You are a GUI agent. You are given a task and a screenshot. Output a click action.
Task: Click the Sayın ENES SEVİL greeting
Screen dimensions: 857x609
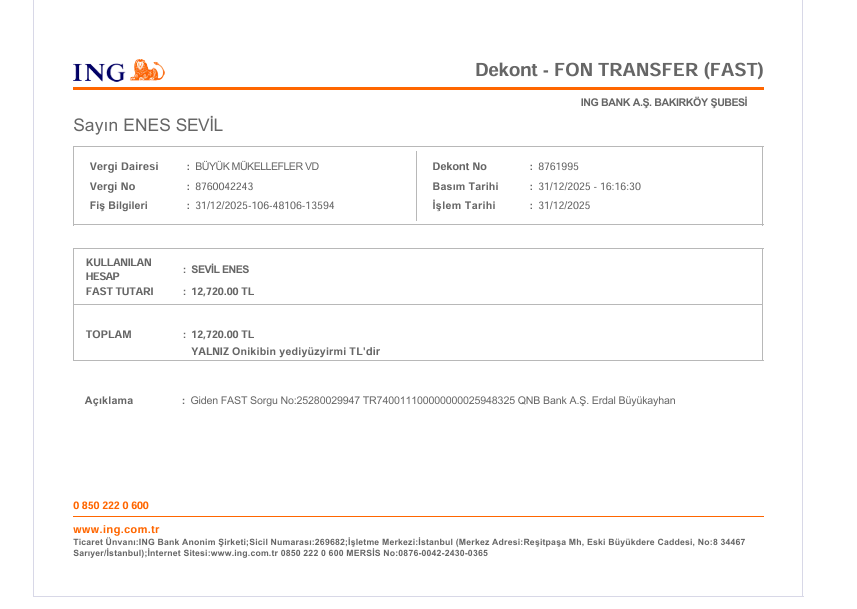148,125
